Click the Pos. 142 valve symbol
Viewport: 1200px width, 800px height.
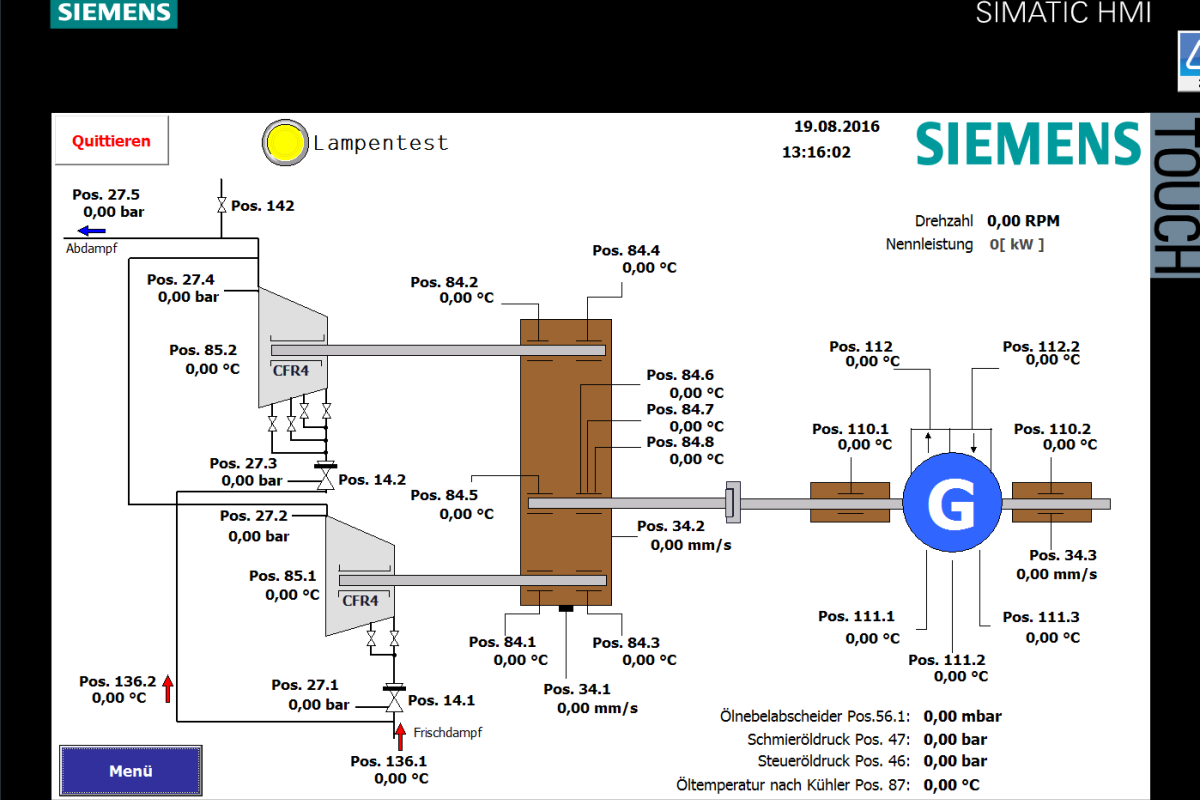220,206
